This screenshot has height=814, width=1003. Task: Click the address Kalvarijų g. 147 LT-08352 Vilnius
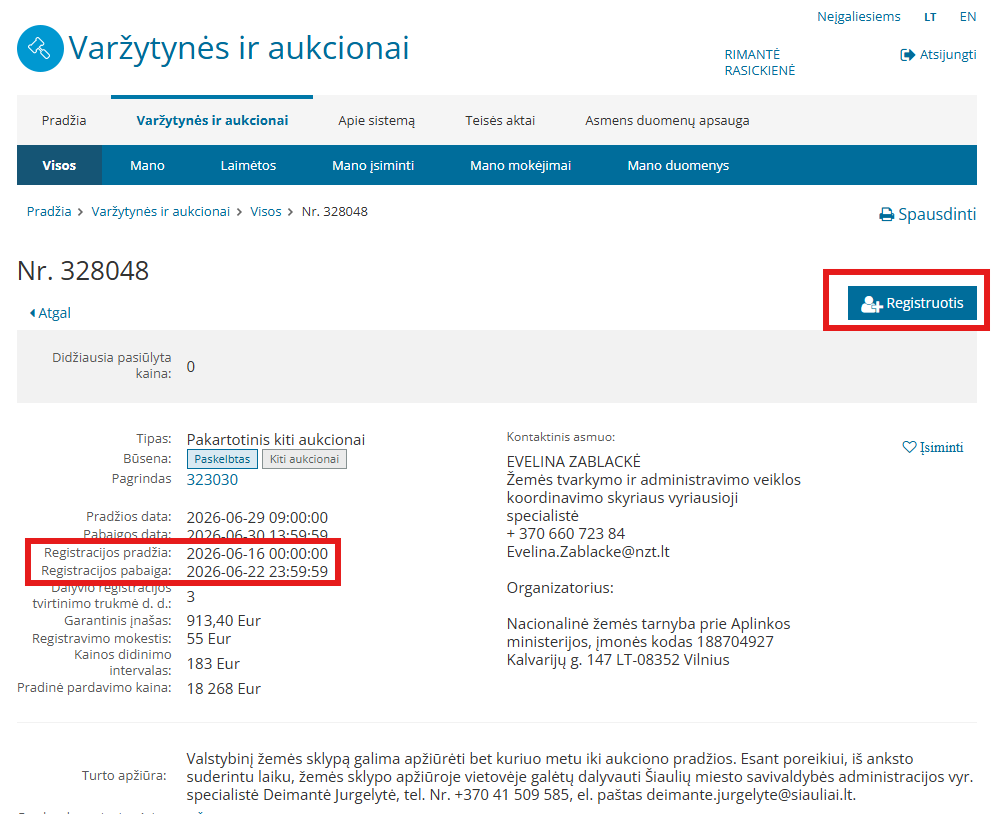(618, 660)
